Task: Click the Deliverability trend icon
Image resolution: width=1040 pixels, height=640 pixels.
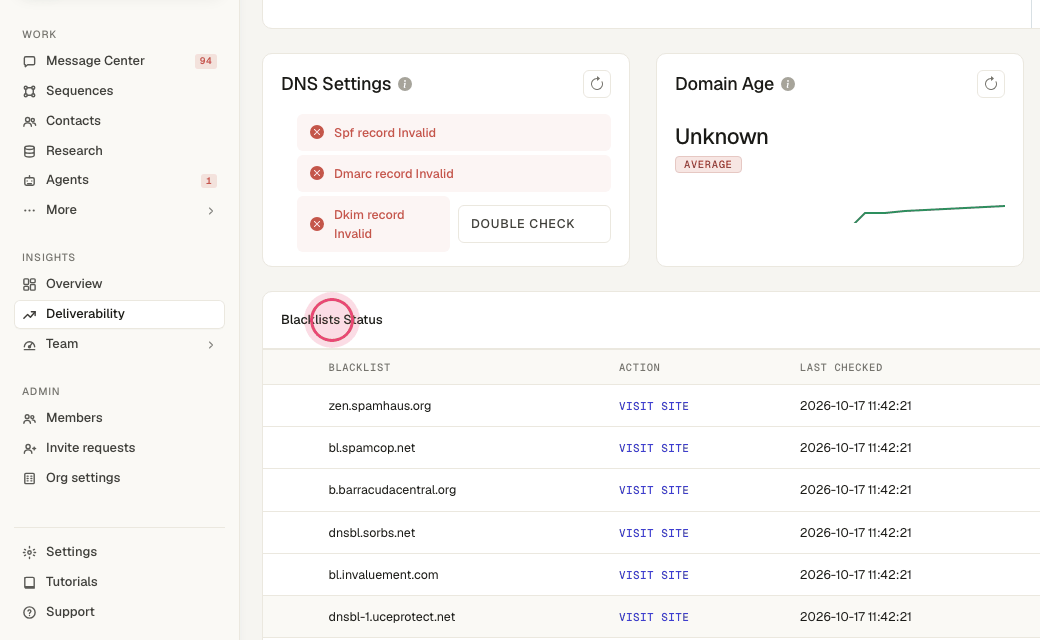Action: (x=29, y=314)
